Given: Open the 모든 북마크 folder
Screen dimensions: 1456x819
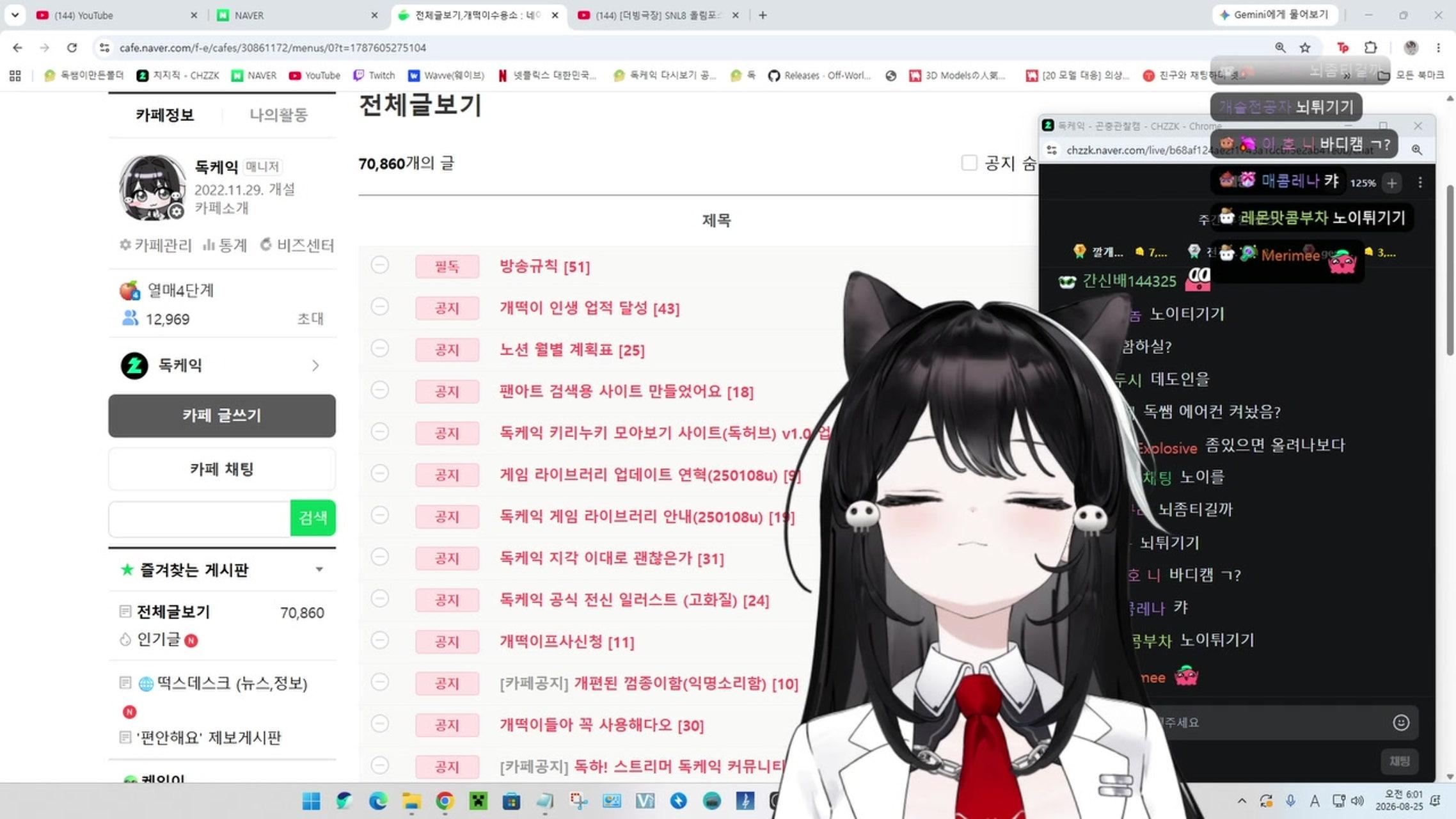Looking at the screenshot, I should click(x=1411, y=76).
